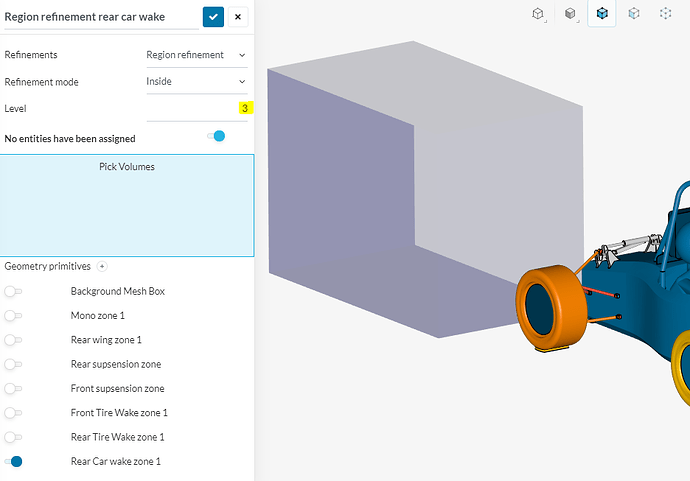Screen dimensions: 690x481
Task: Open the view orientation cube menu
Action: pyautogui.click(x=538, y=14)
